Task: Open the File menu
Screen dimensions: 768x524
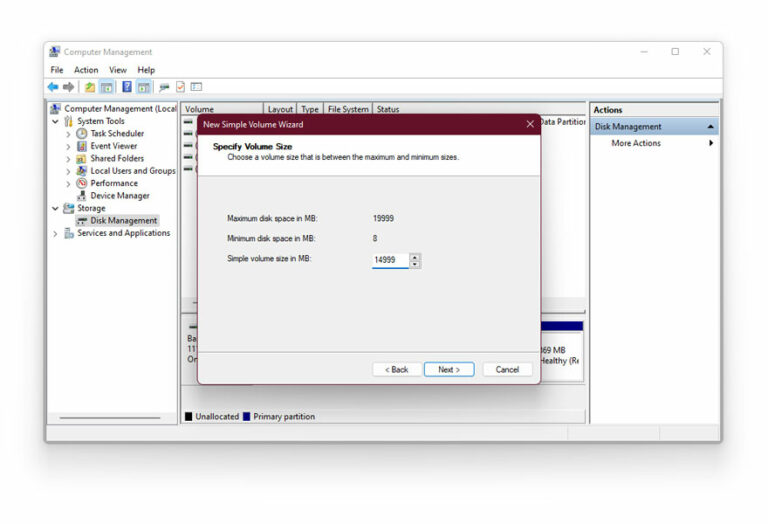Action: tap(57, 70)
